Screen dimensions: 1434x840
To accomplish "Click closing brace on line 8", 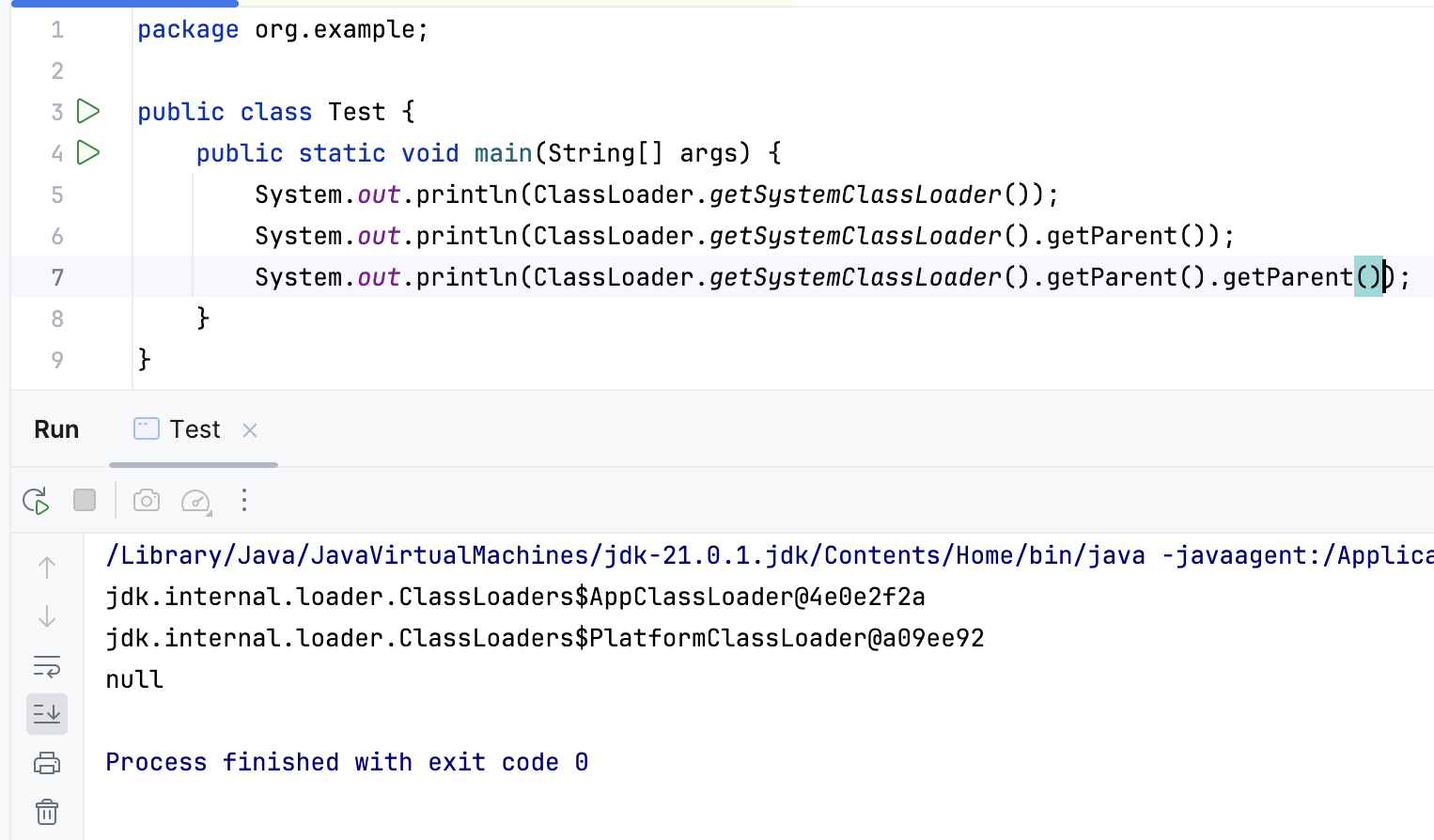I will (x=203, y=319).
